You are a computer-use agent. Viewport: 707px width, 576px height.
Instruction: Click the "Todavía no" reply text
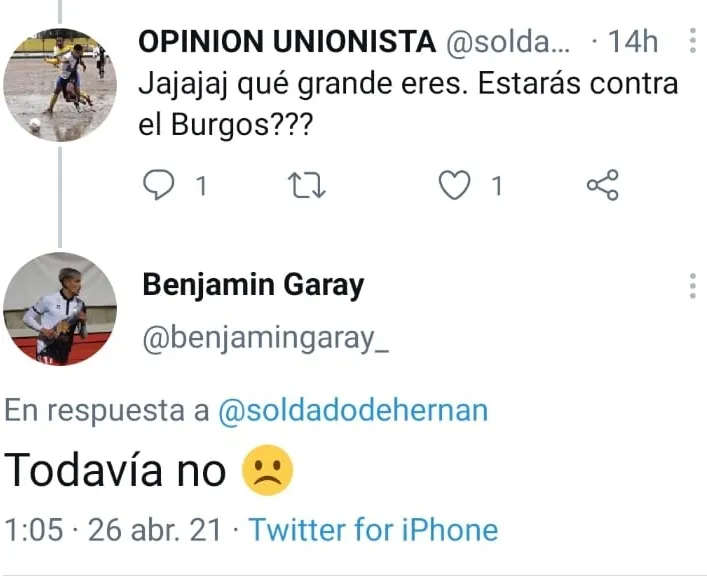click(x=116, y=471)
